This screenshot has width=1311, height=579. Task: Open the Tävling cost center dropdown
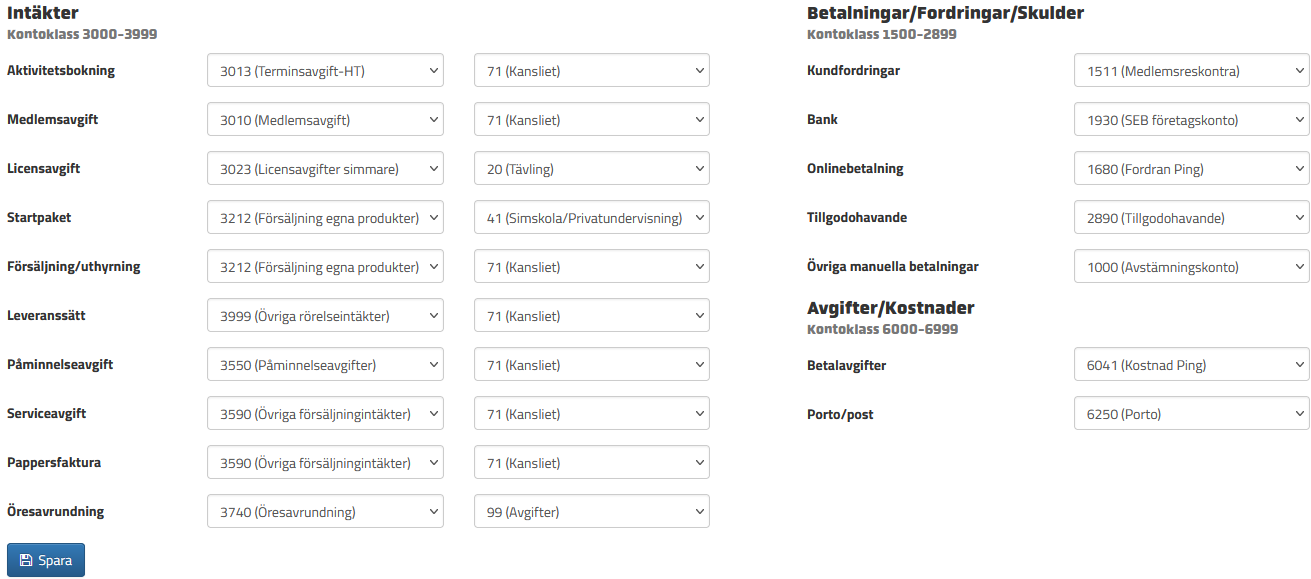[x=591, y=169]
